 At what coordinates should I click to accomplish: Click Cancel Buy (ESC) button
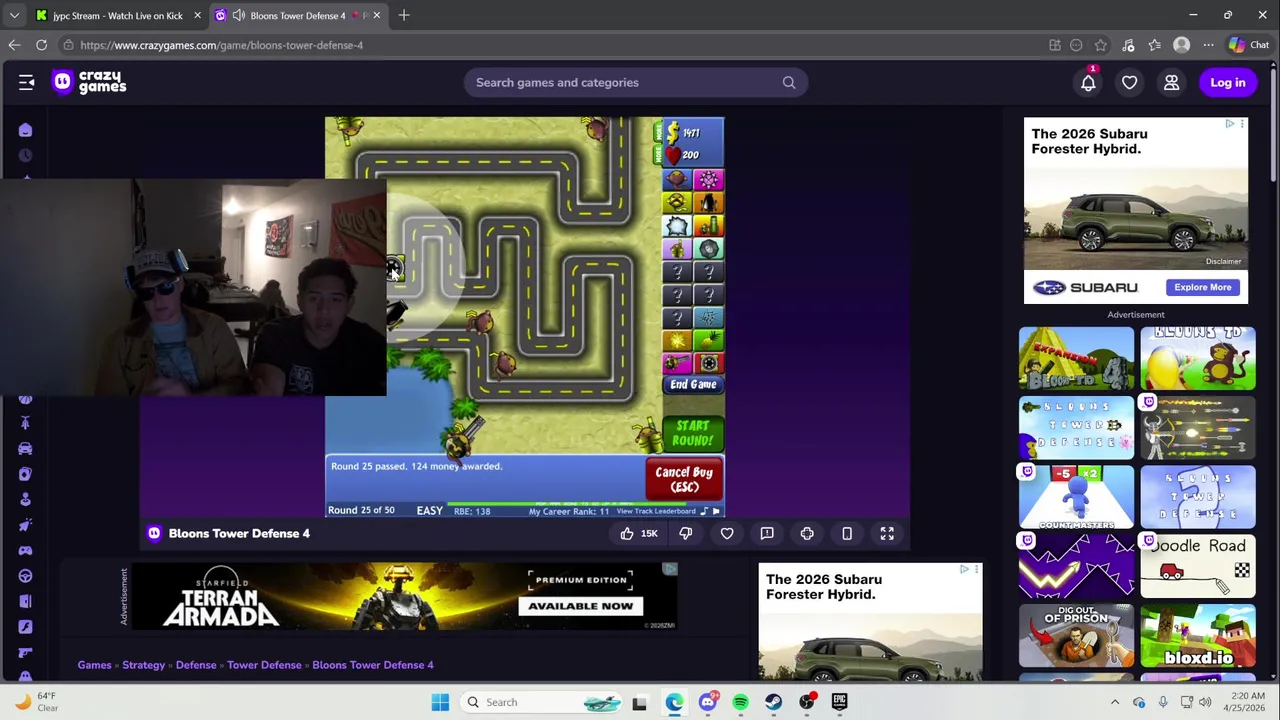click(x=684, y=479)
